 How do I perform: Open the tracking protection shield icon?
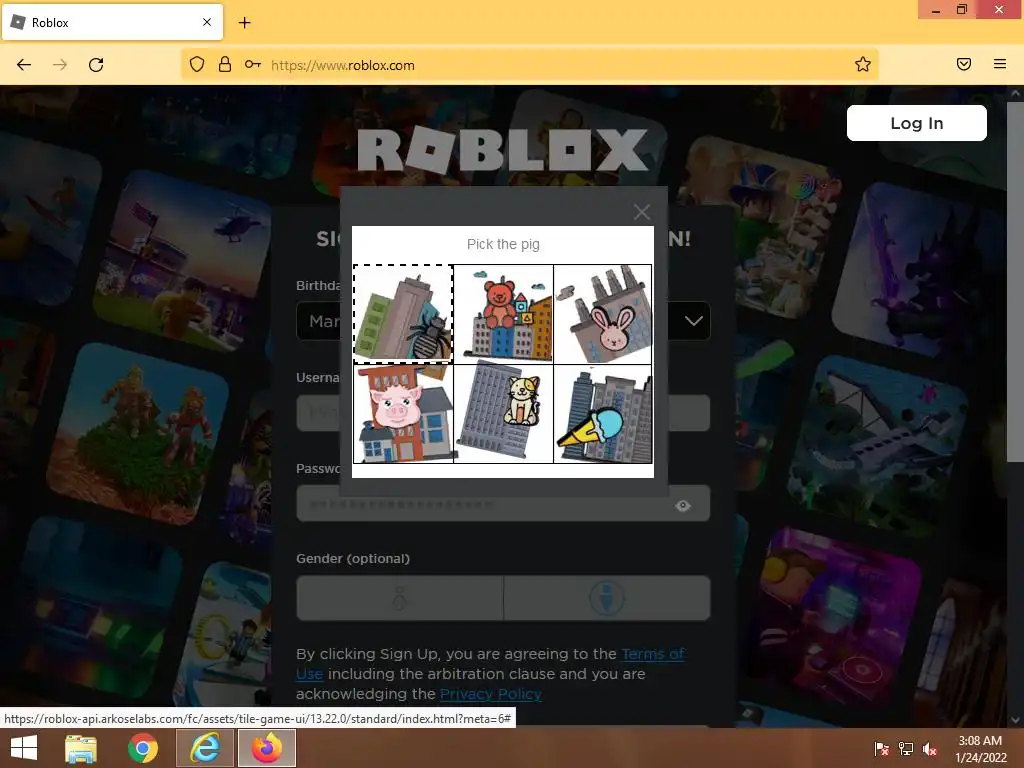(197, 64)
